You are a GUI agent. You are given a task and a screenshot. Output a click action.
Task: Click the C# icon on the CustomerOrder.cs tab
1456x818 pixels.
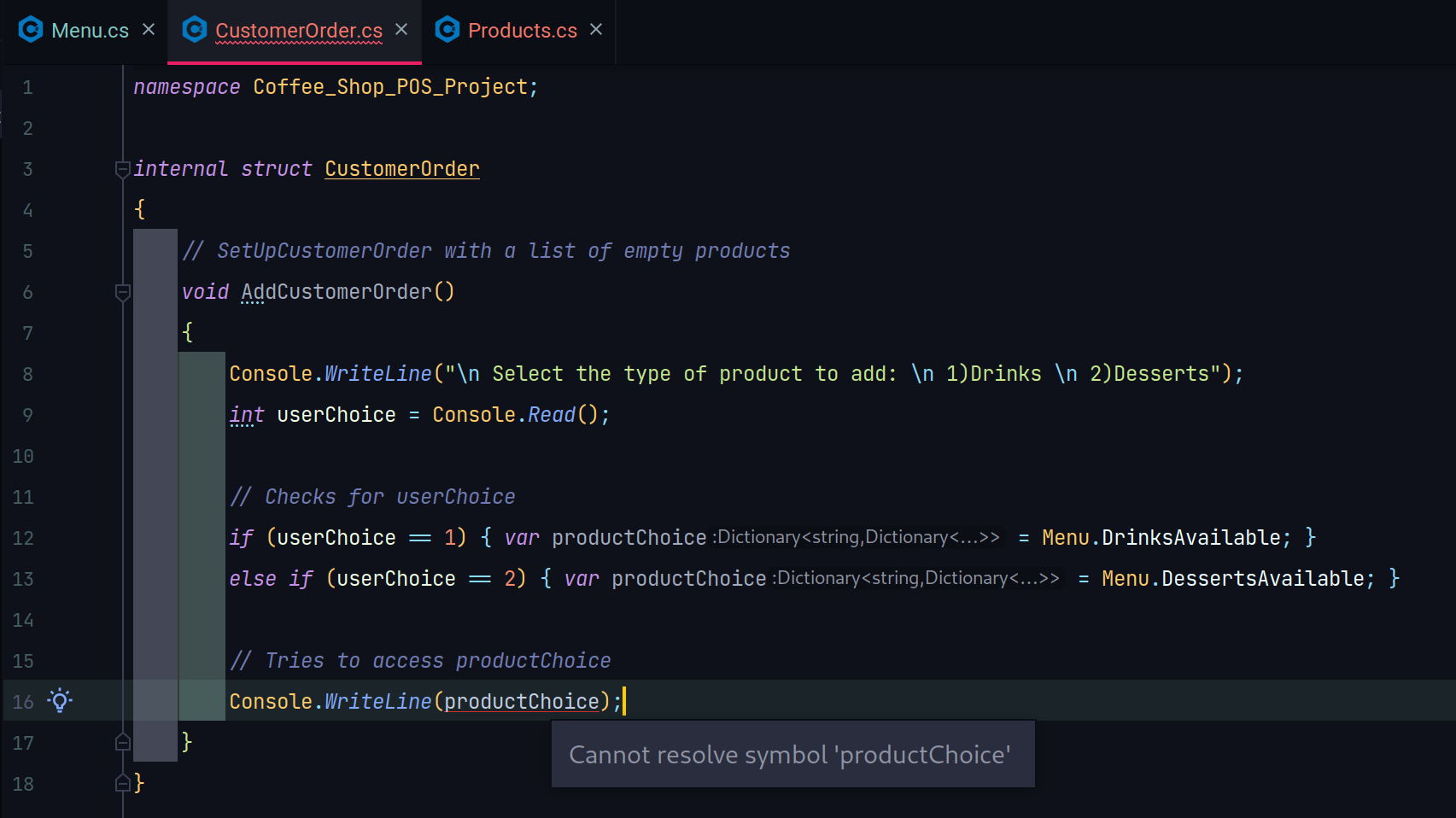click(x=195, y=30)
